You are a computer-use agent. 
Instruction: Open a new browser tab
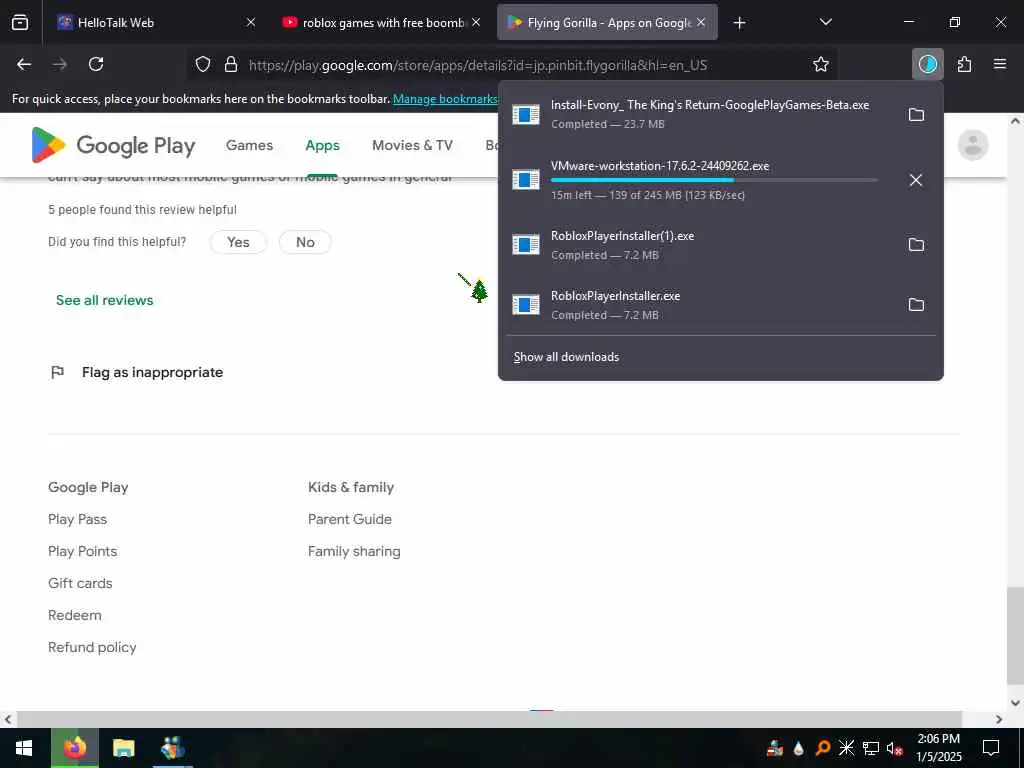tap(739, 23)
